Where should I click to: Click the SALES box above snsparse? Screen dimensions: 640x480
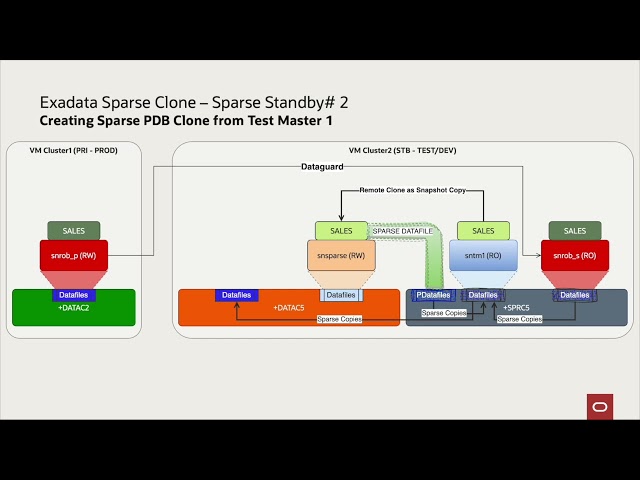[341, 231]
